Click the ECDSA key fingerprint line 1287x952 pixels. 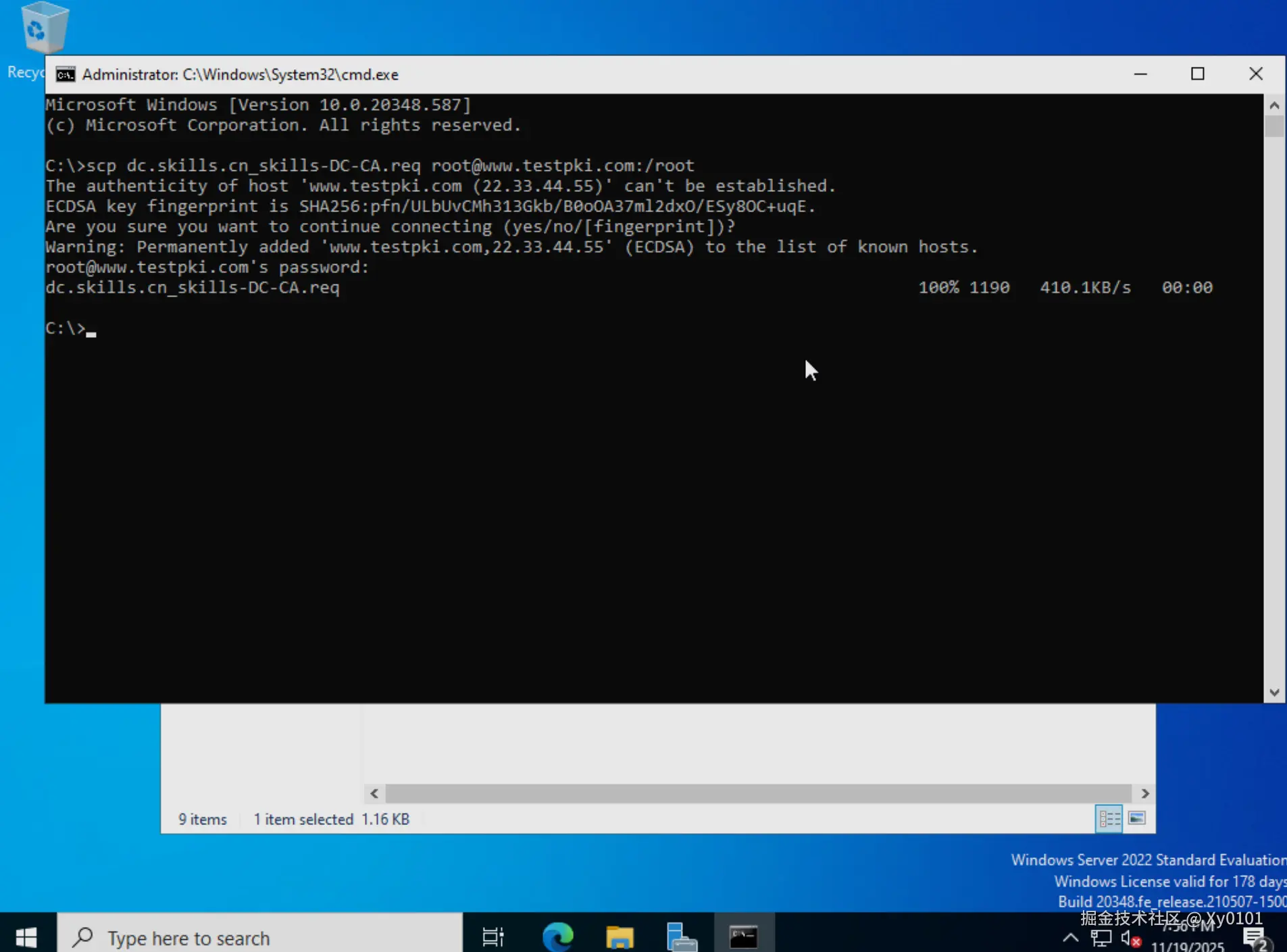pos(431,206)
